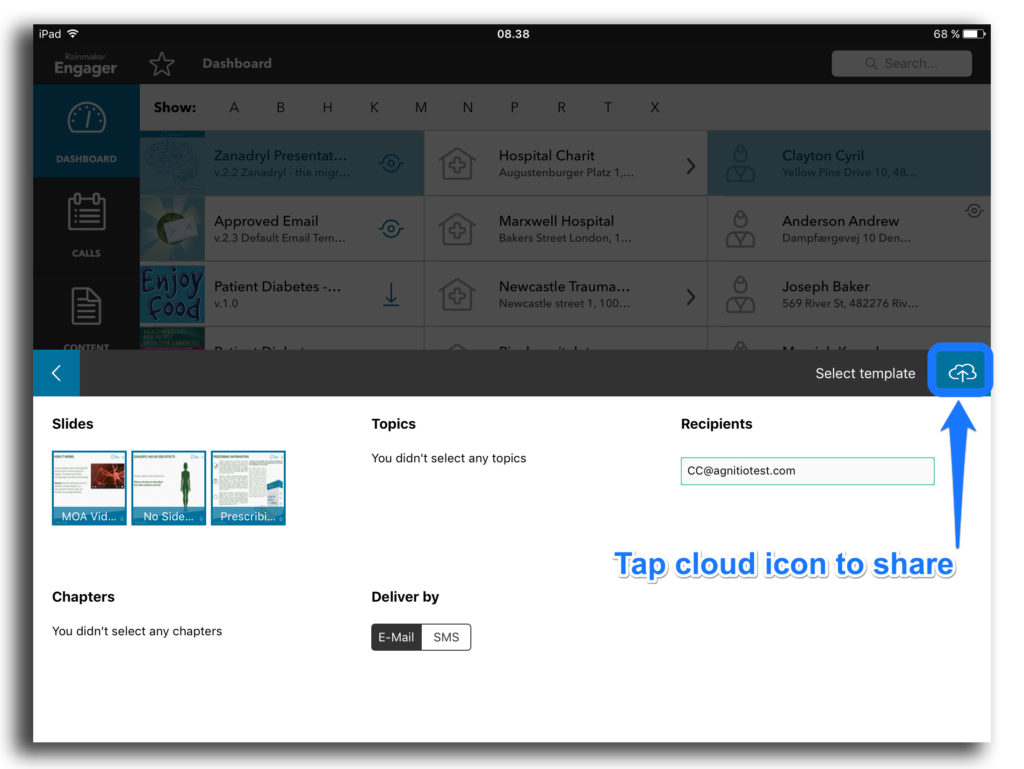
Task: Tap the hospital icon beside Marxwell Hospital
Action: point(457,228)
